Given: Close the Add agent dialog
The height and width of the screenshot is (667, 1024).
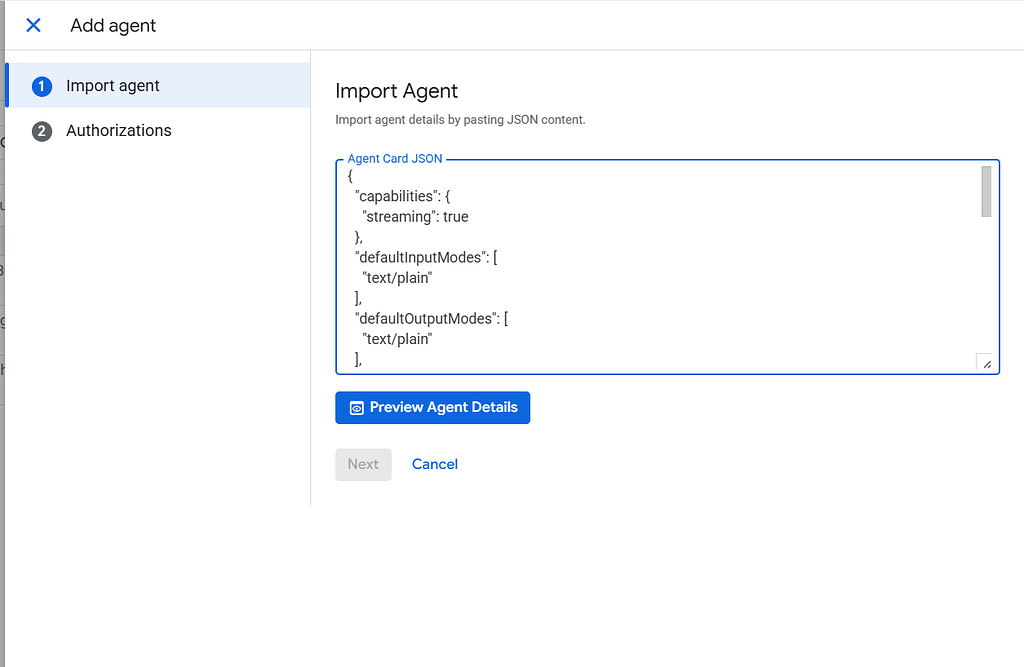Looking at the screenshot, I should [33, 26].
